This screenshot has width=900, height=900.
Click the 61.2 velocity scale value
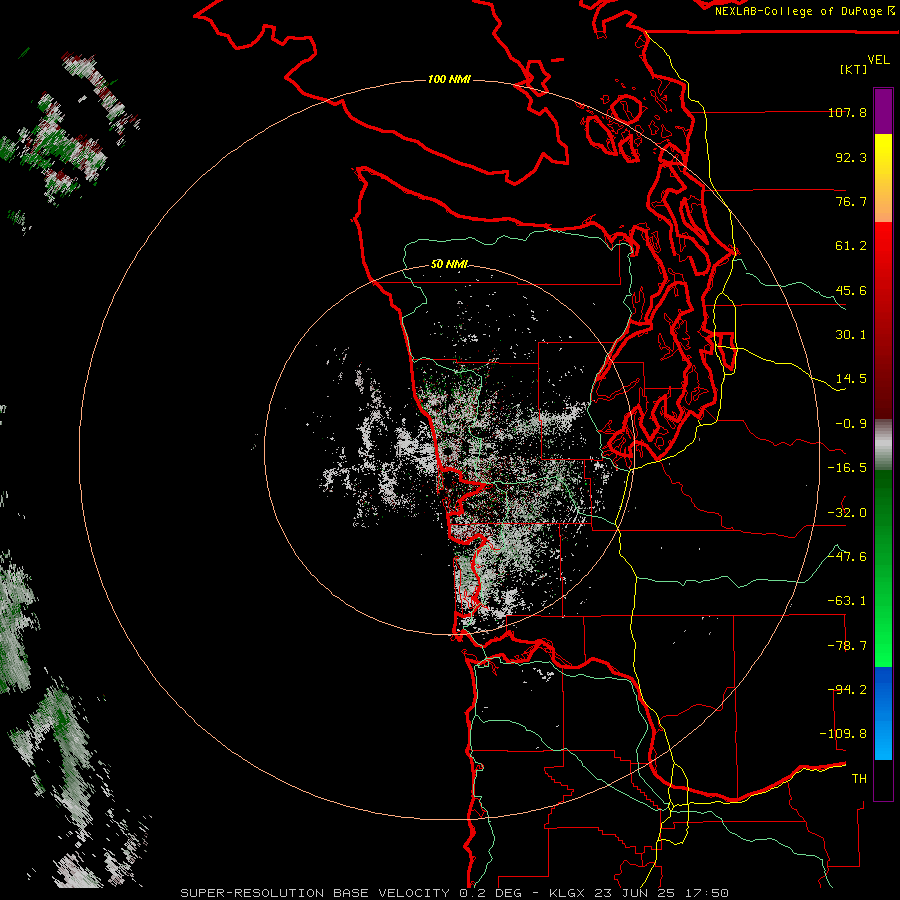tap(851, 246)
